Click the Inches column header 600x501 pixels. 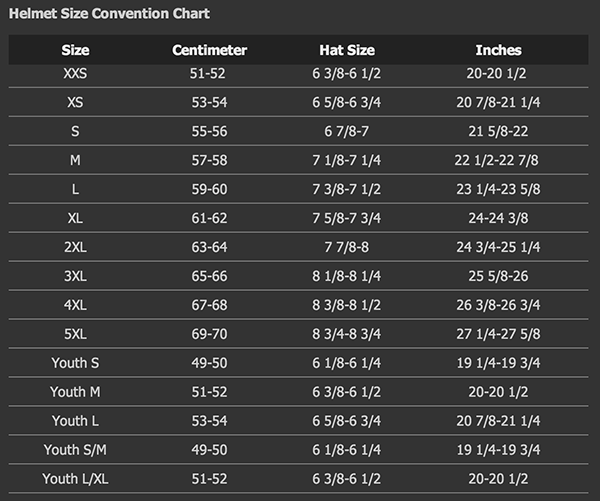tap(498, 50)
